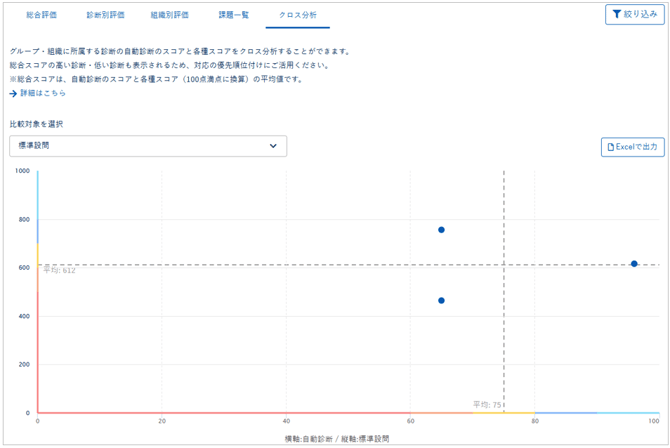Click the chevron arrow of the 標準設問 dropdown
This screenshot has height=448, width=670.
[273, 146]
